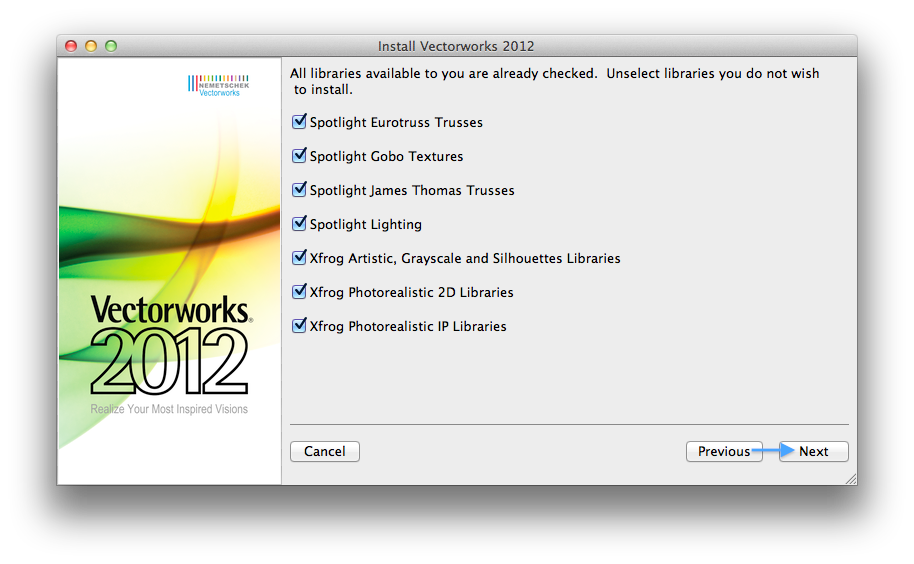Click the Install Vectorworks 2012 title bar
The width and height of the screenshot is (914, 564).
pos(456,46)
